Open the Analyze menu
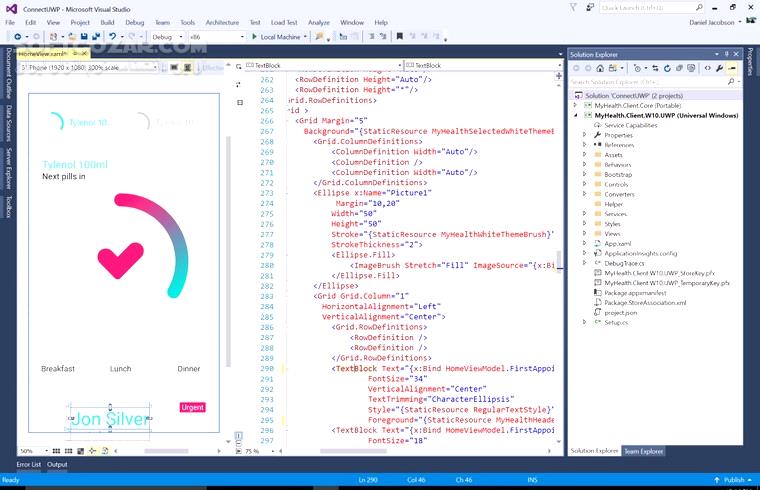The image size is (760, 490). (318, 22)
